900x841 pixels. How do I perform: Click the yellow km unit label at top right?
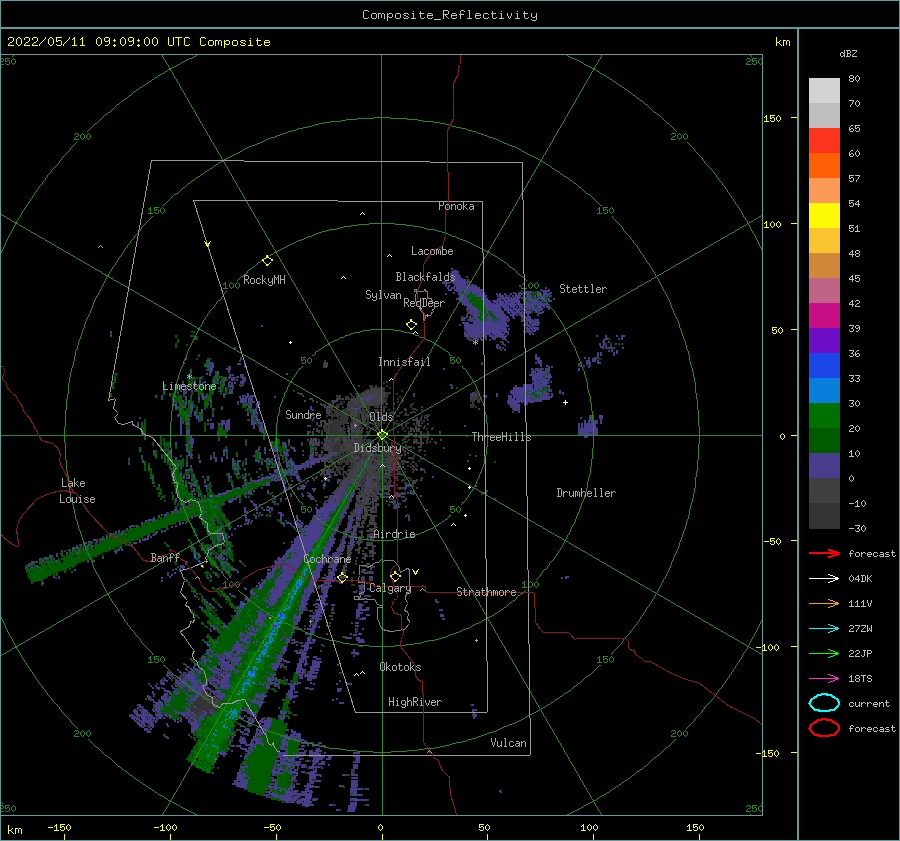(782, 42)
